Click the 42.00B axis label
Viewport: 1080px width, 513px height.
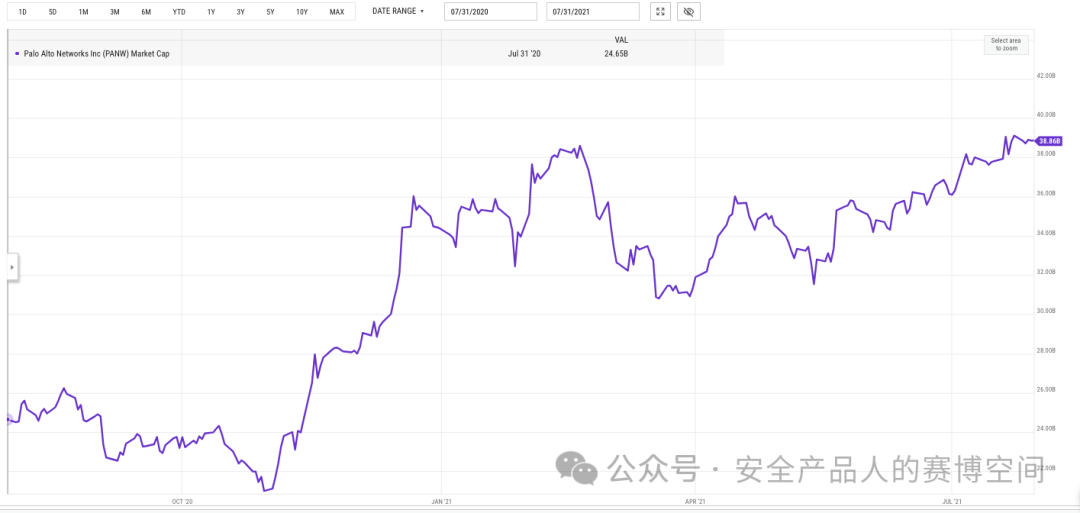click(x=1046, y=76)
